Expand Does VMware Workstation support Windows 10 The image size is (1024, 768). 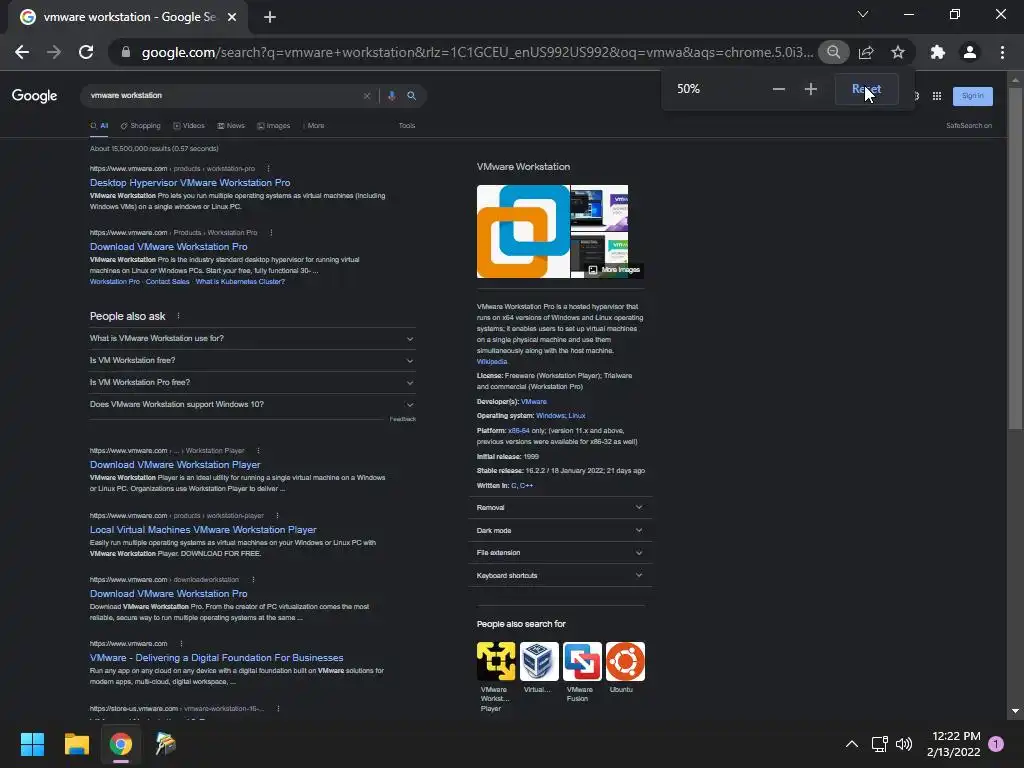click(x=252, y=405)
